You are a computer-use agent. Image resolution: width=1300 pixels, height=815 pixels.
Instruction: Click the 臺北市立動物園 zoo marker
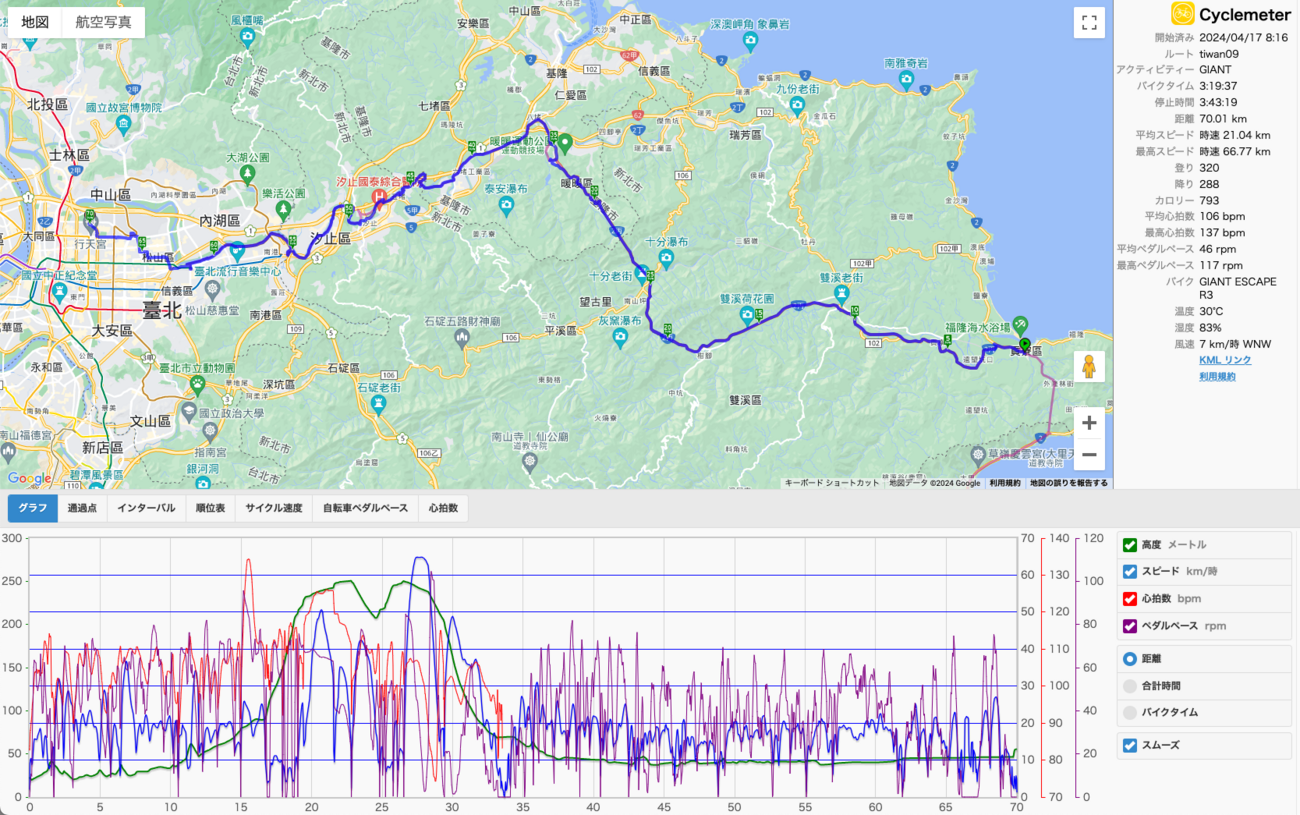point(198,382)
